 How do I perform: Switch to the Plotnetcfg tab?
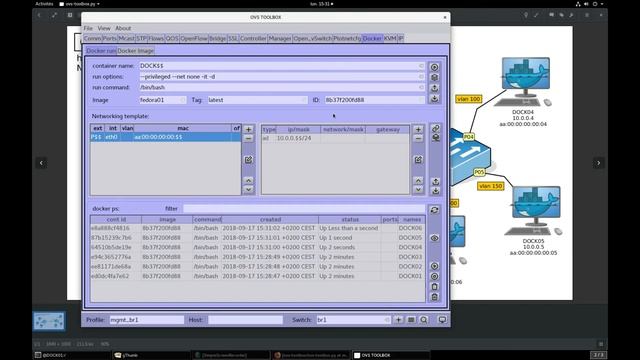347,38
